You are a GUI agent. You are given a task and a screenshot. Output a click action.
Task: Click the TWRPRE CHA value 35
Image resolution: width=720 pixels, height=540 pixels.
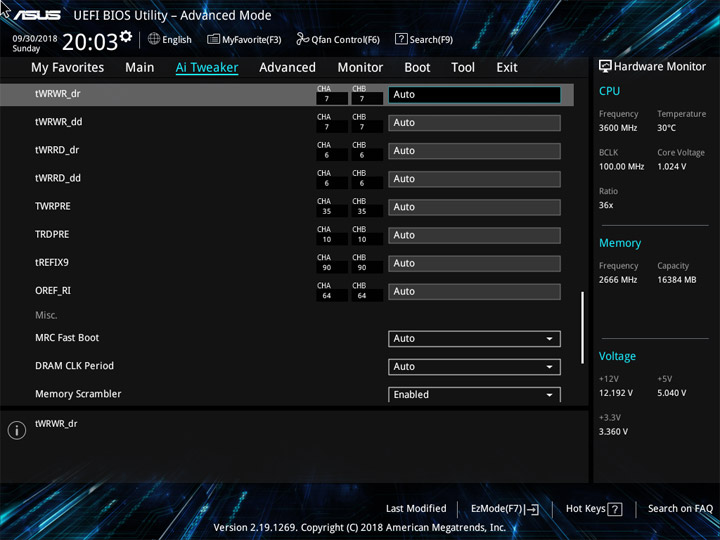tap(326, 211)
